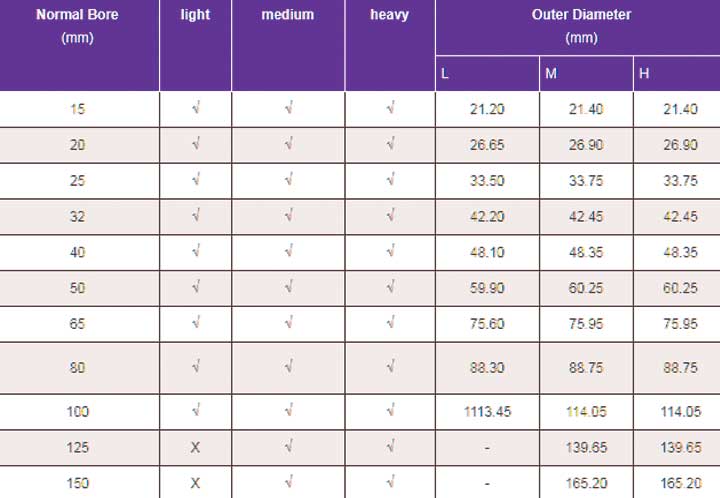The width and height of the screenshot is (720, 498).
Task: Click the Outer Diameter (mm) header
Action: 581,26
